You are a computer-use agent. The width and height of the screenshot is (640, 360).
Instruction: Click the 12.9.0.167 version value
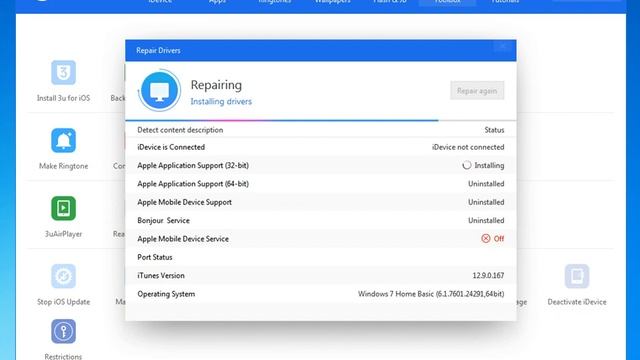(488, 276)
